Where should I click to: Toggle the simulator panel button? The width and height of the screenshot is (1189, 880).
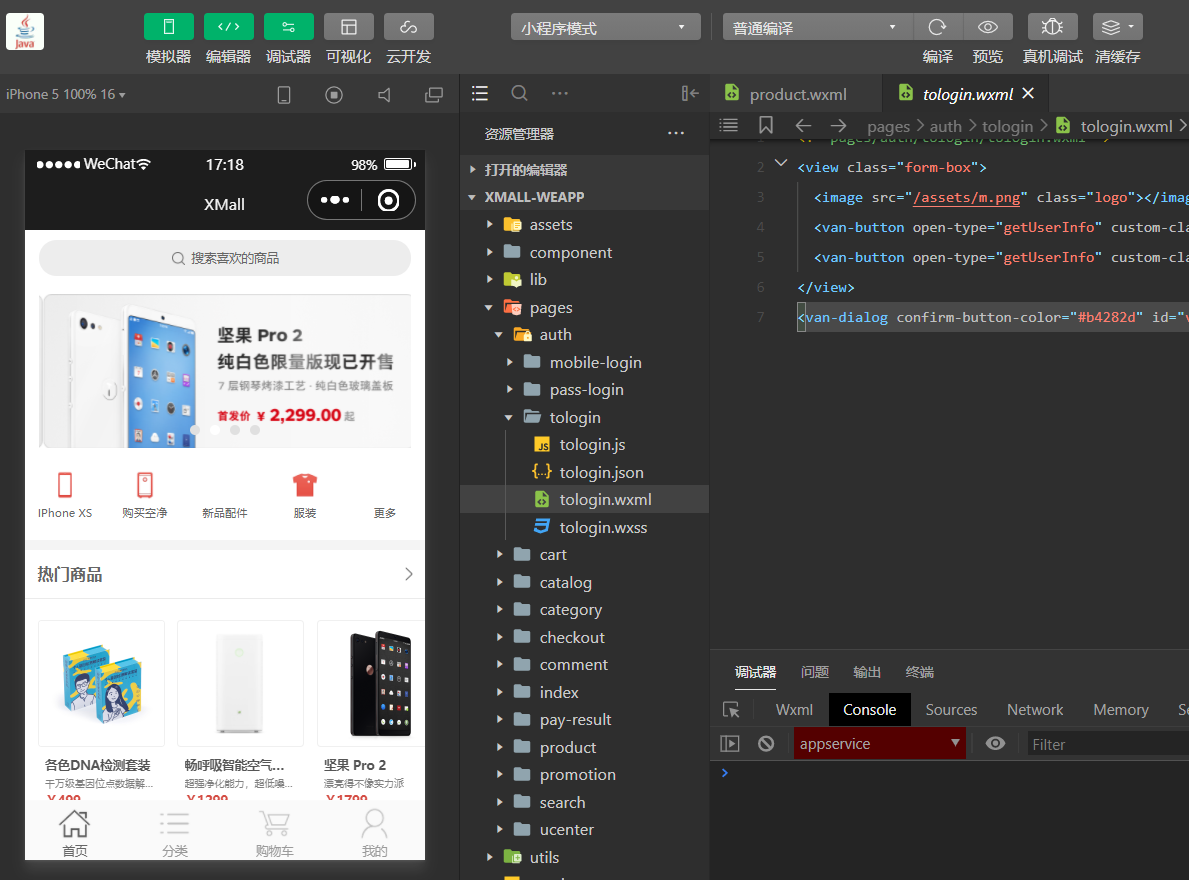[168, 27]
